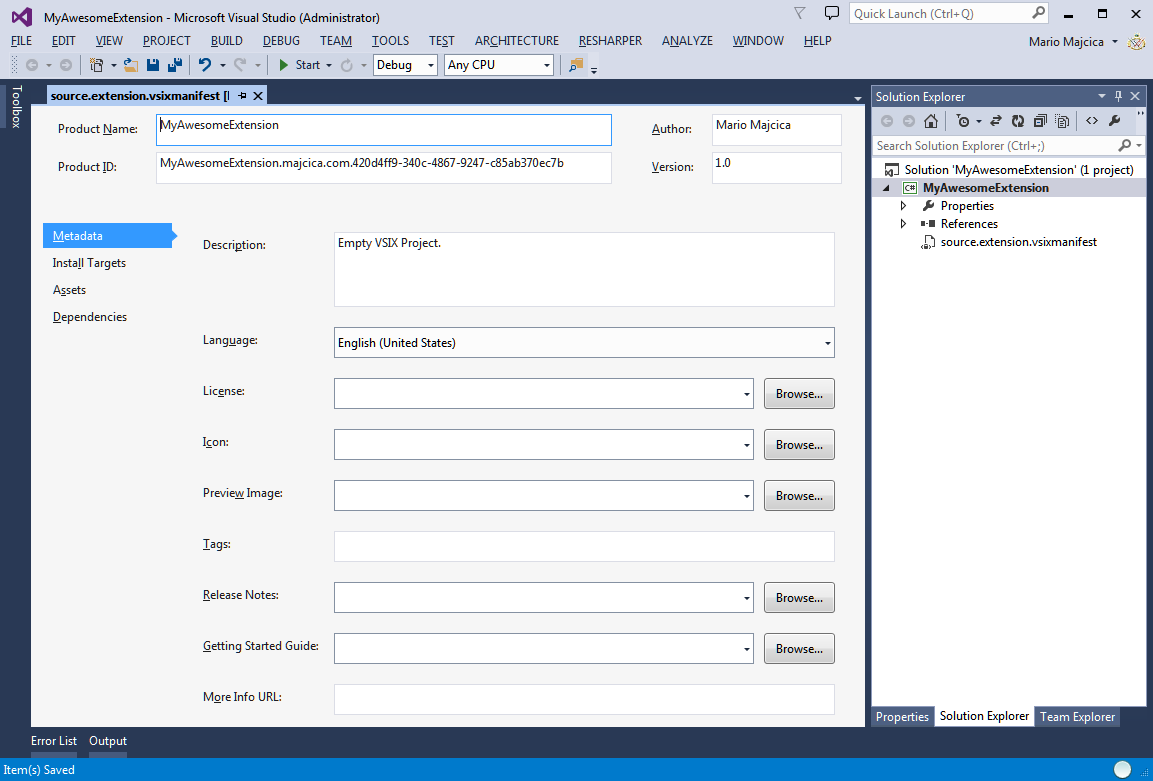This screenshot has width=1153, height=781.
Task: Open the Toolbox side panel
Action: (x=16, y=107)
